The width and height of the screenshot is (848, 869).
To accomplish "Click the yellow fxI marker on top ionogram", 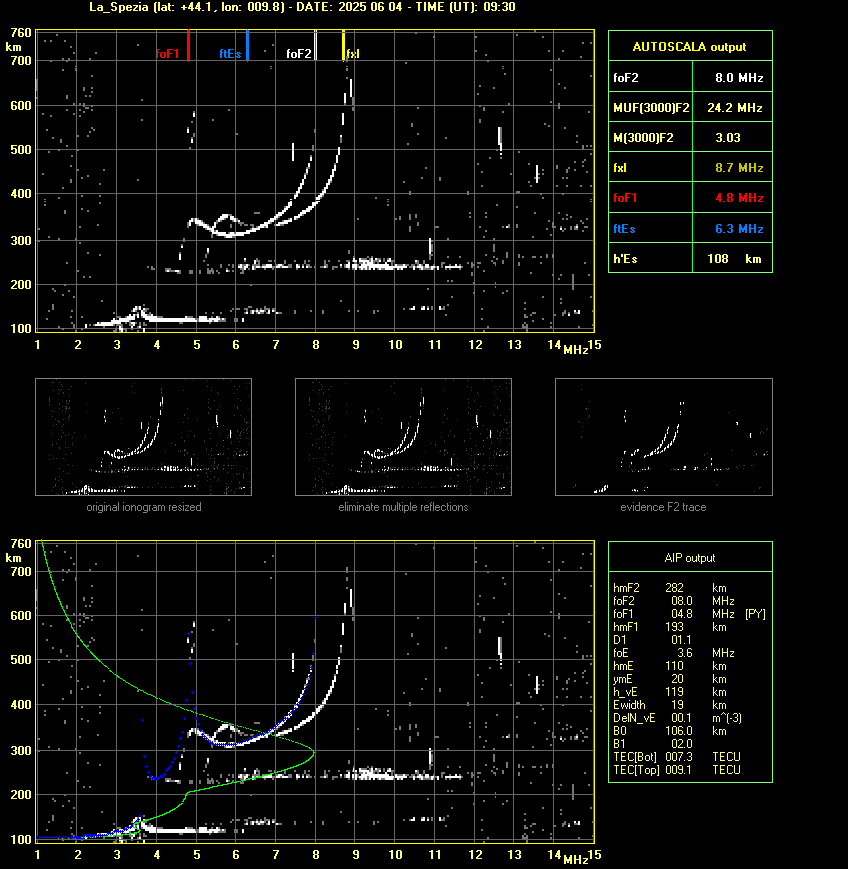I will (343, 45).
